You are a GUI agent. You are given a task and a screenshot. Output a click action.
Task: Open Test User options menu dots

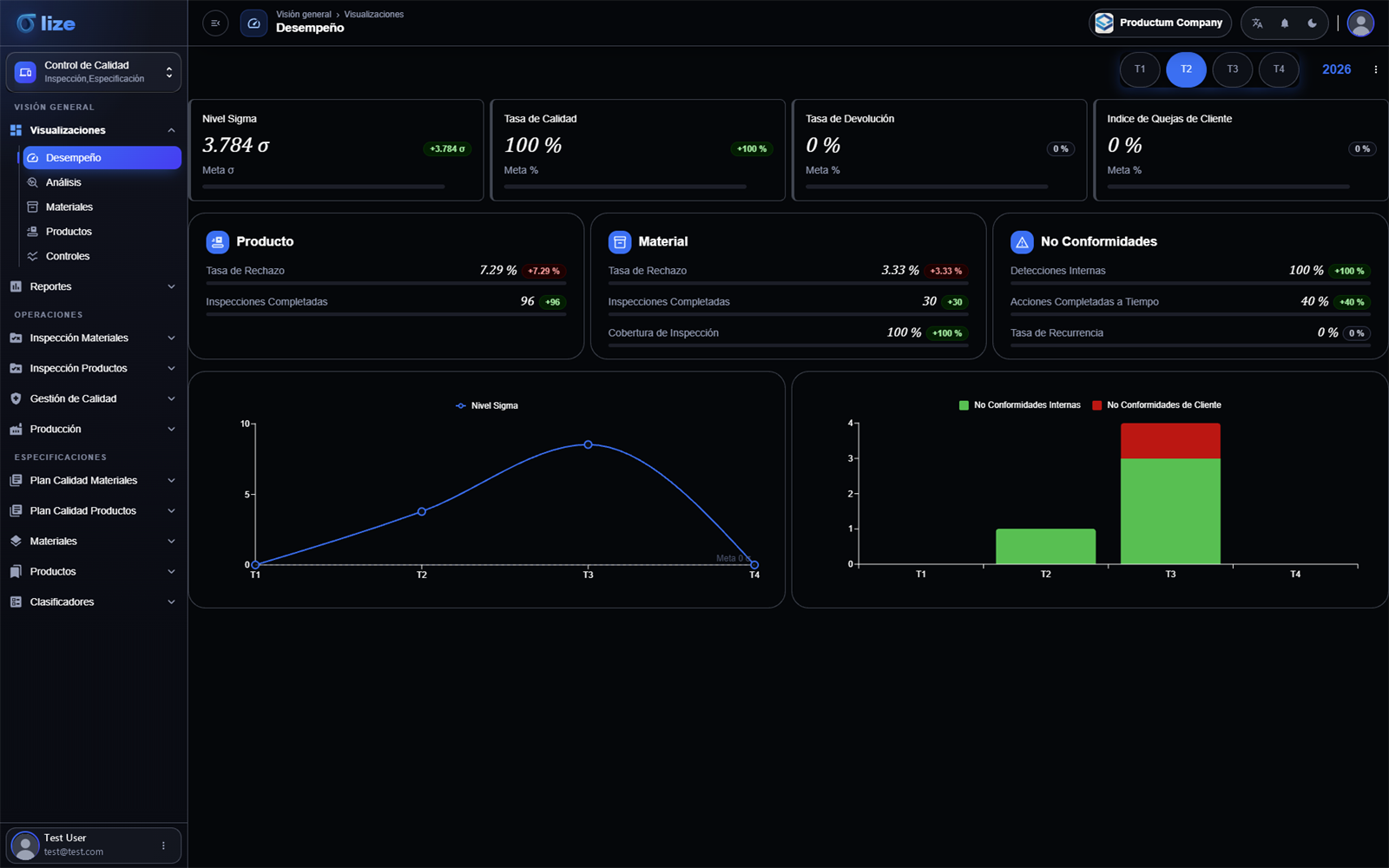tap(163, 845)
